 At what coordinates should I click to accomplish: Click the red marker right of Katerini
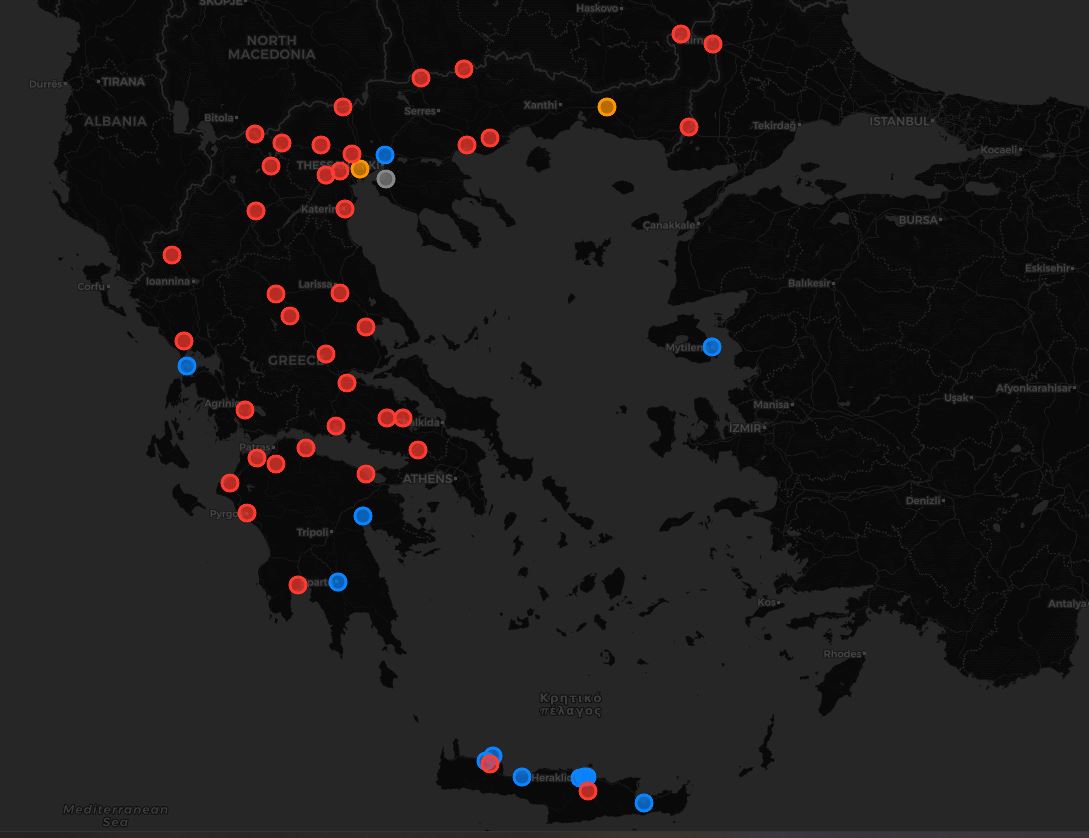pos(345,209)
